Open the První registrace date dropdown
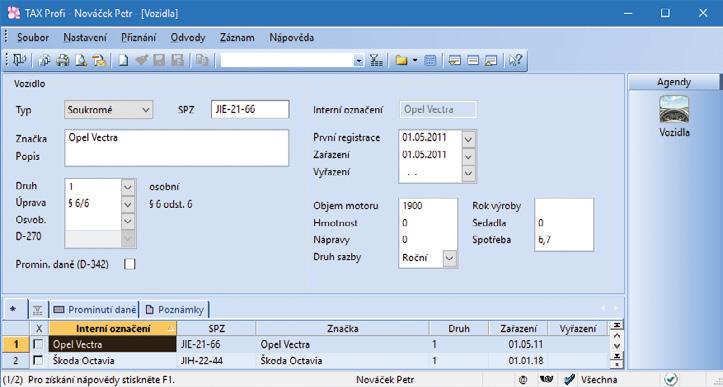Viewport: 723px width, 387px height. [x=468, y=139]
